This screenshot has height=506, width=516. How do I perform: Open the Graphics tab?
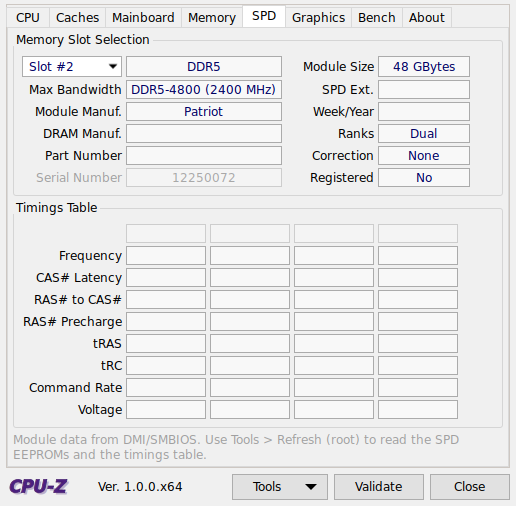(319, 18)
